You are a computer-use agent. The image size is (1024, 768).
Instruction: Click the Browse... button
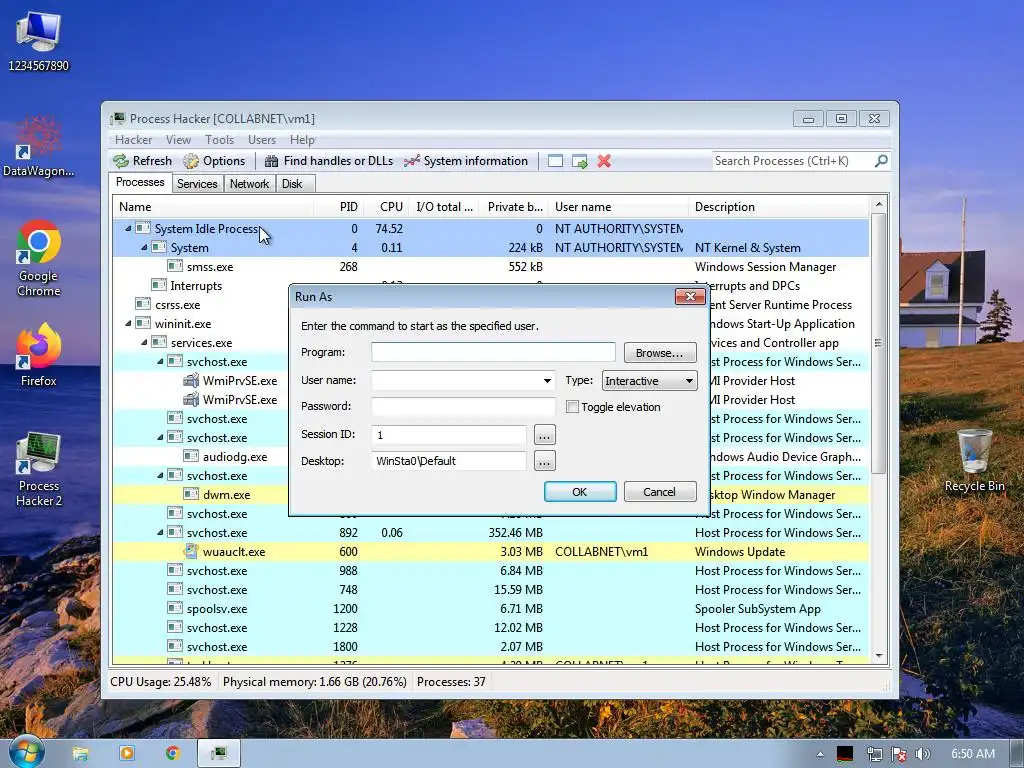[660, 353]
